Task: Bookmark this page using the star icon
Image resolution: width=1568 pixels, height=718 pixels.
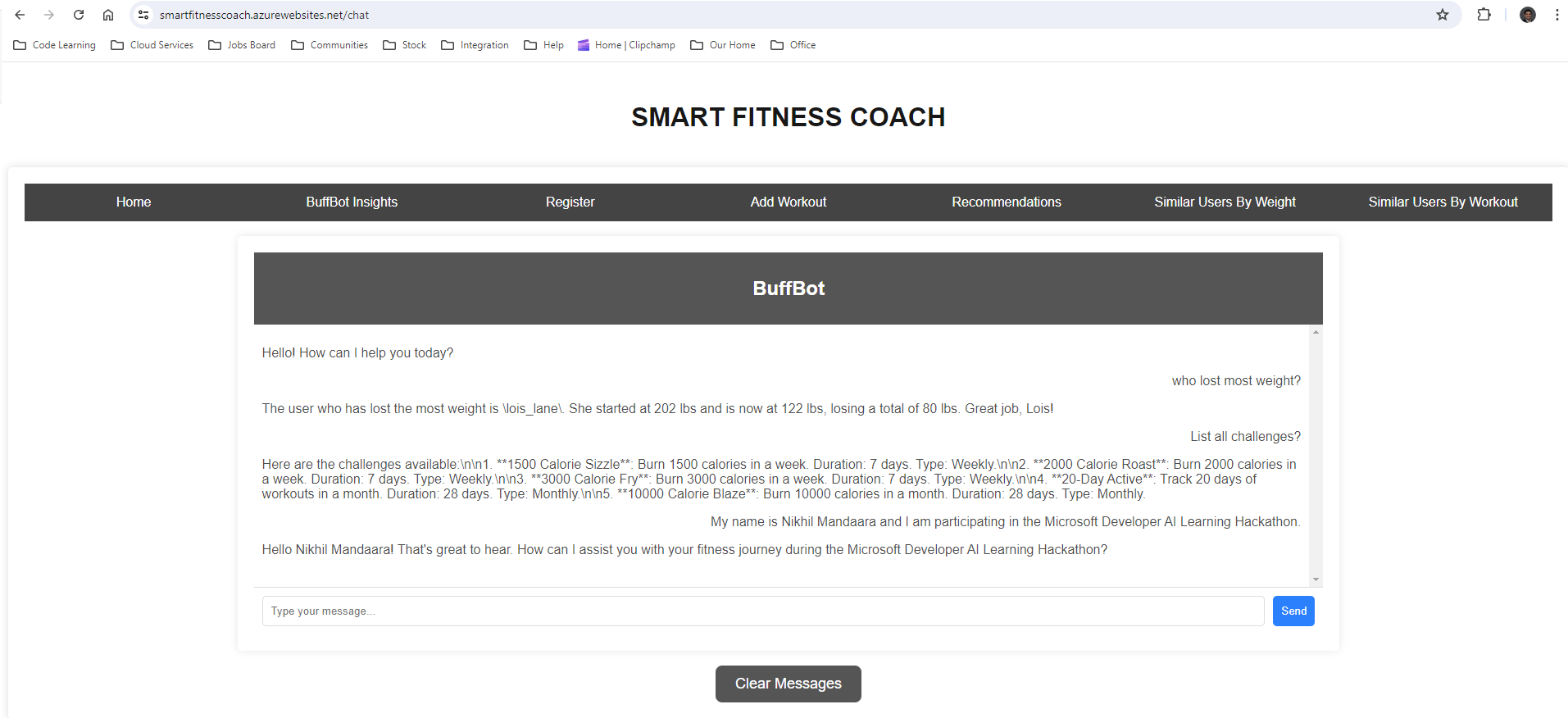Action: tap(1442, 14)
